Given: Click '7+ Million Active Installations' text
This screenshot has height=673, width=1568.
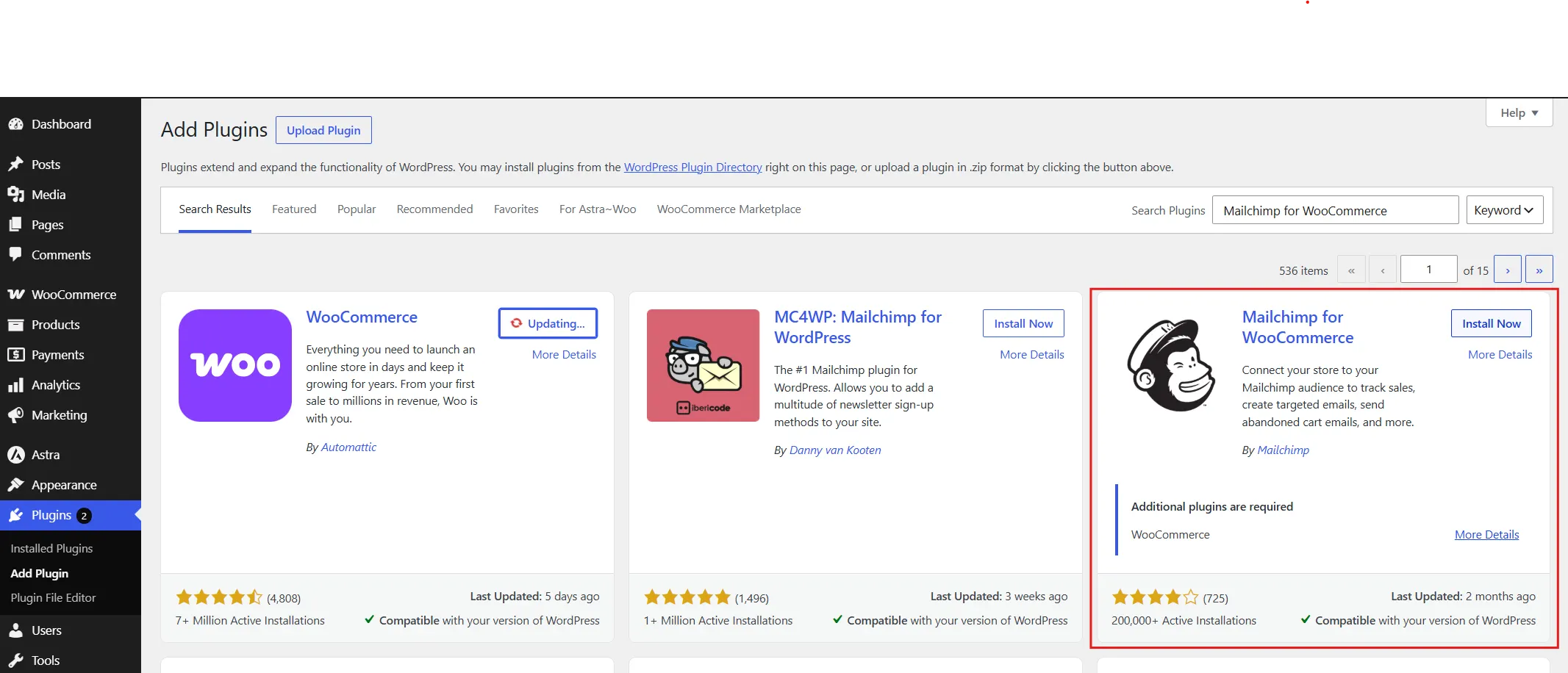Looking at the screenshot, I should pos(250,621).
